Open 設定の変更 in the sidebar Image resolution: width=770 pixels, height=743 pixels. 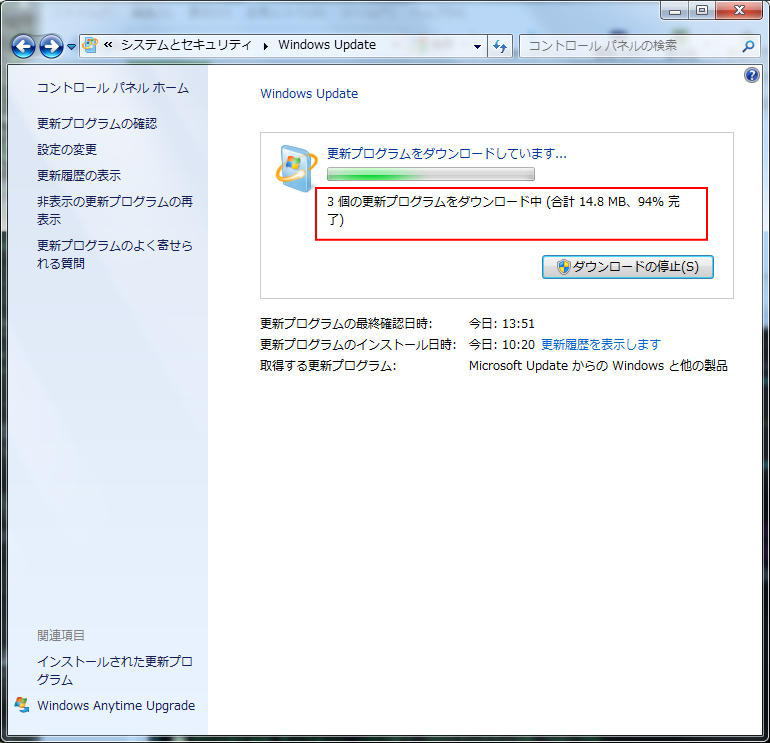pos(67,149)
